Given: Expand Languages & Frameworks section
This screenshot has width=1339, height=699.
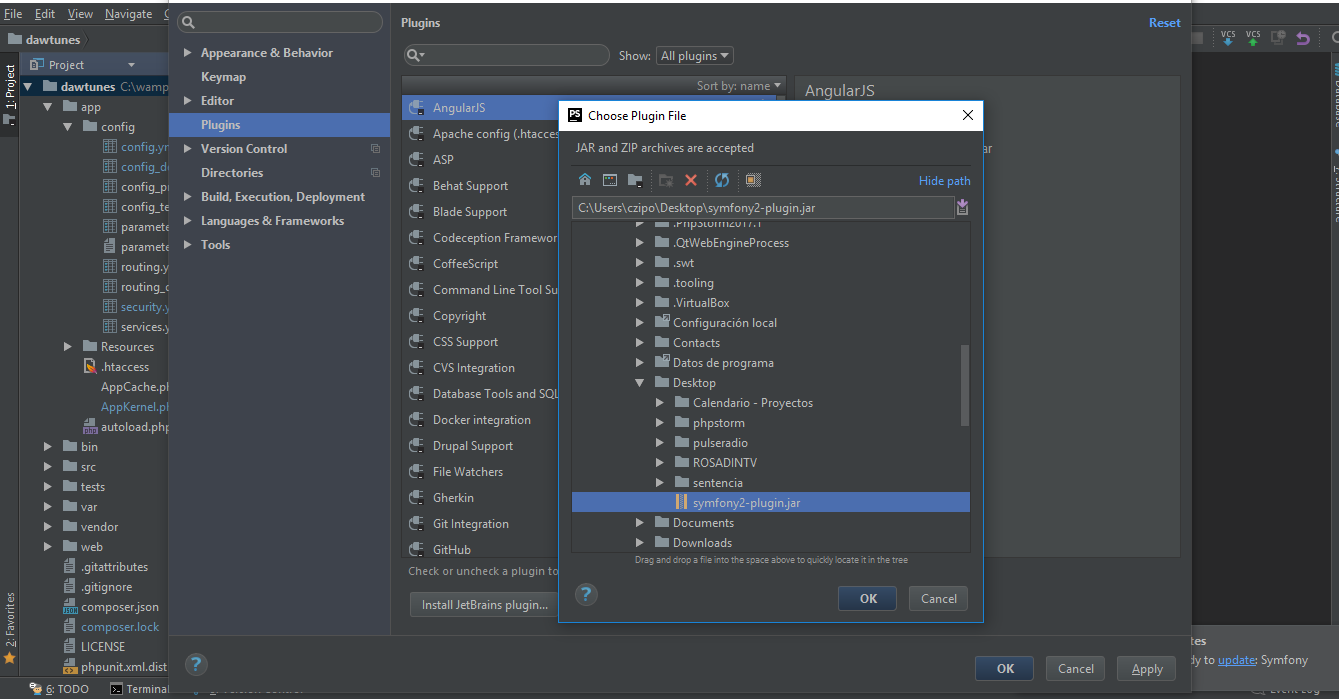Looking at the screenshot, I should [188, 221].
